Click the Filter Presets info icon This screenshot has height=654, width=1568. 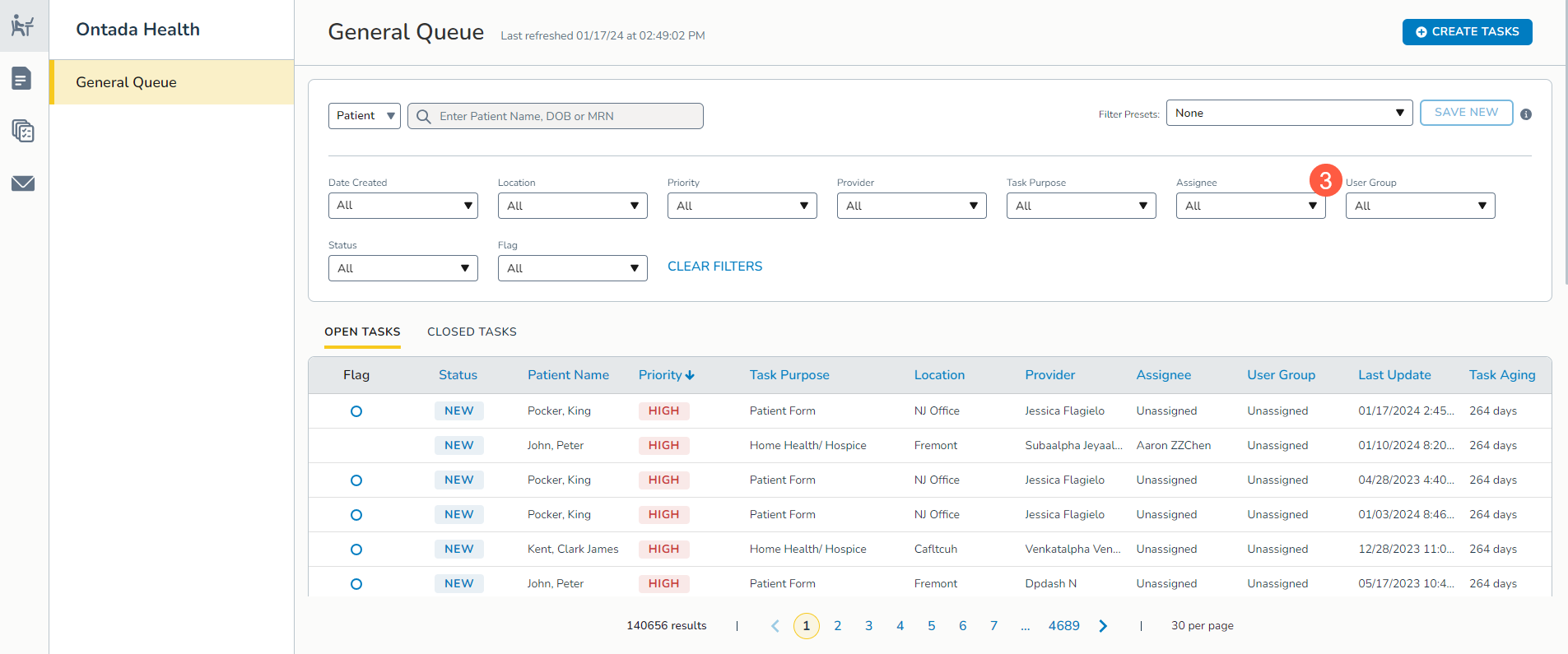pos(1526,114)
